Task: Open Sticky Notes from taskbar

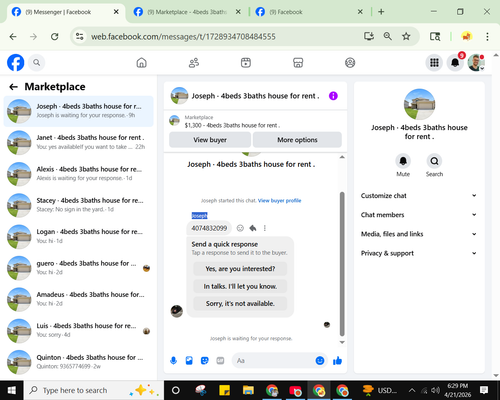Action: pos(225,390)
